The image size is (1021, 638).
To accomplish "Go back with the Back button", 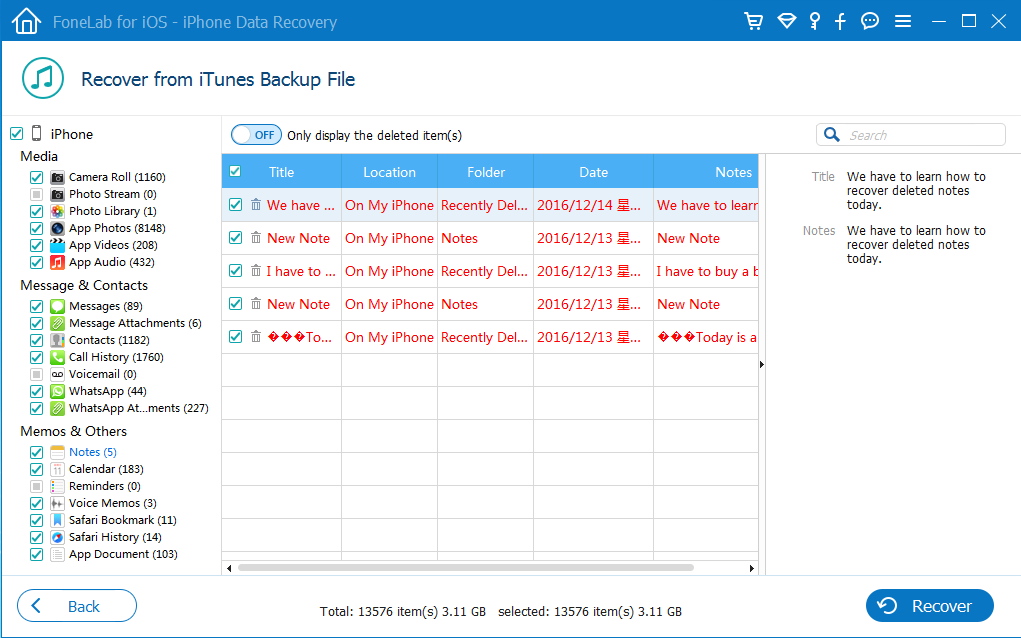I will (x=77, y=606).
